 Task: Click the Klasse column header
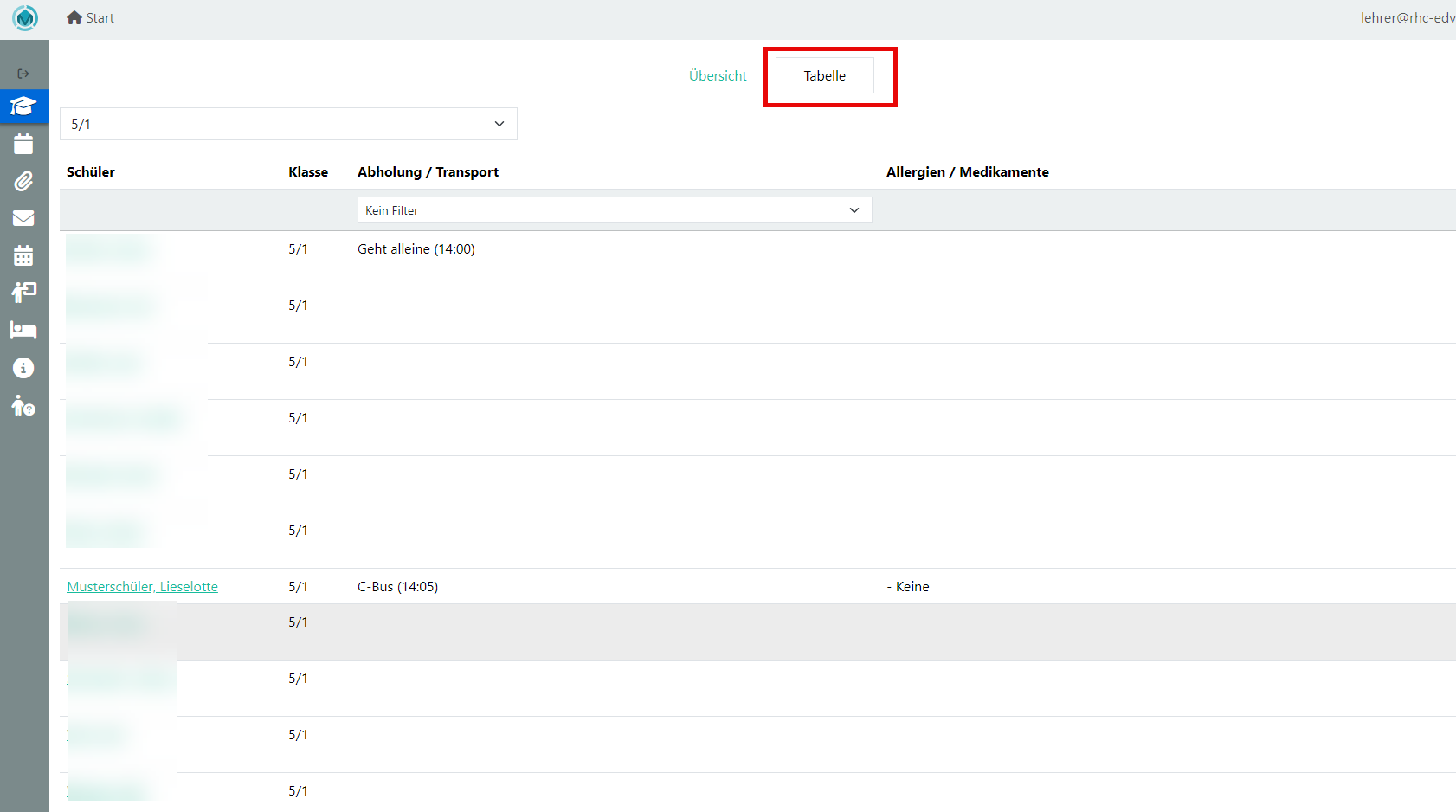pos(308,171)
